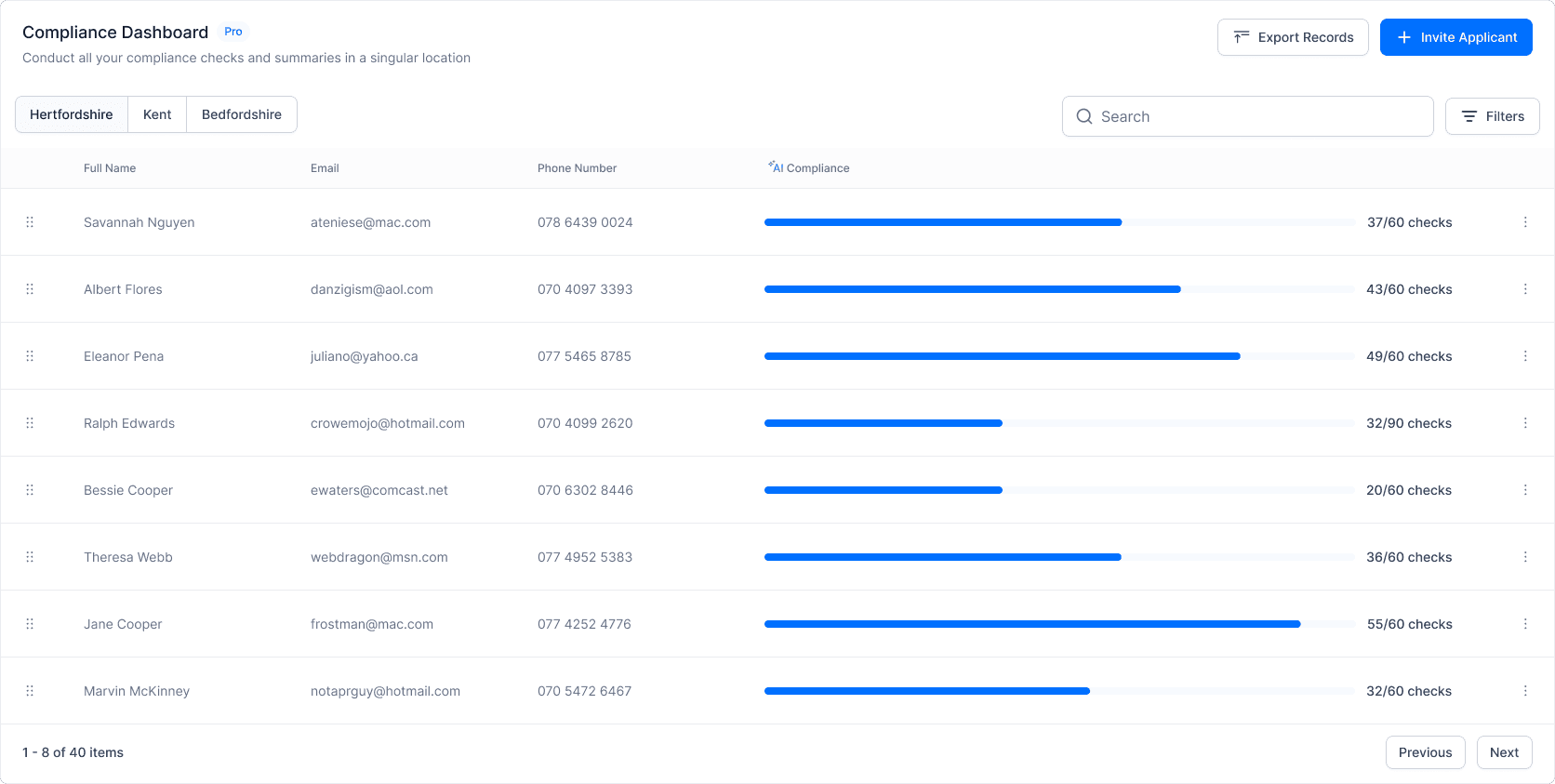Click the 36/60 checks label
The width and height of the screenshot is (1555, 784).
tap(1409, 557)
